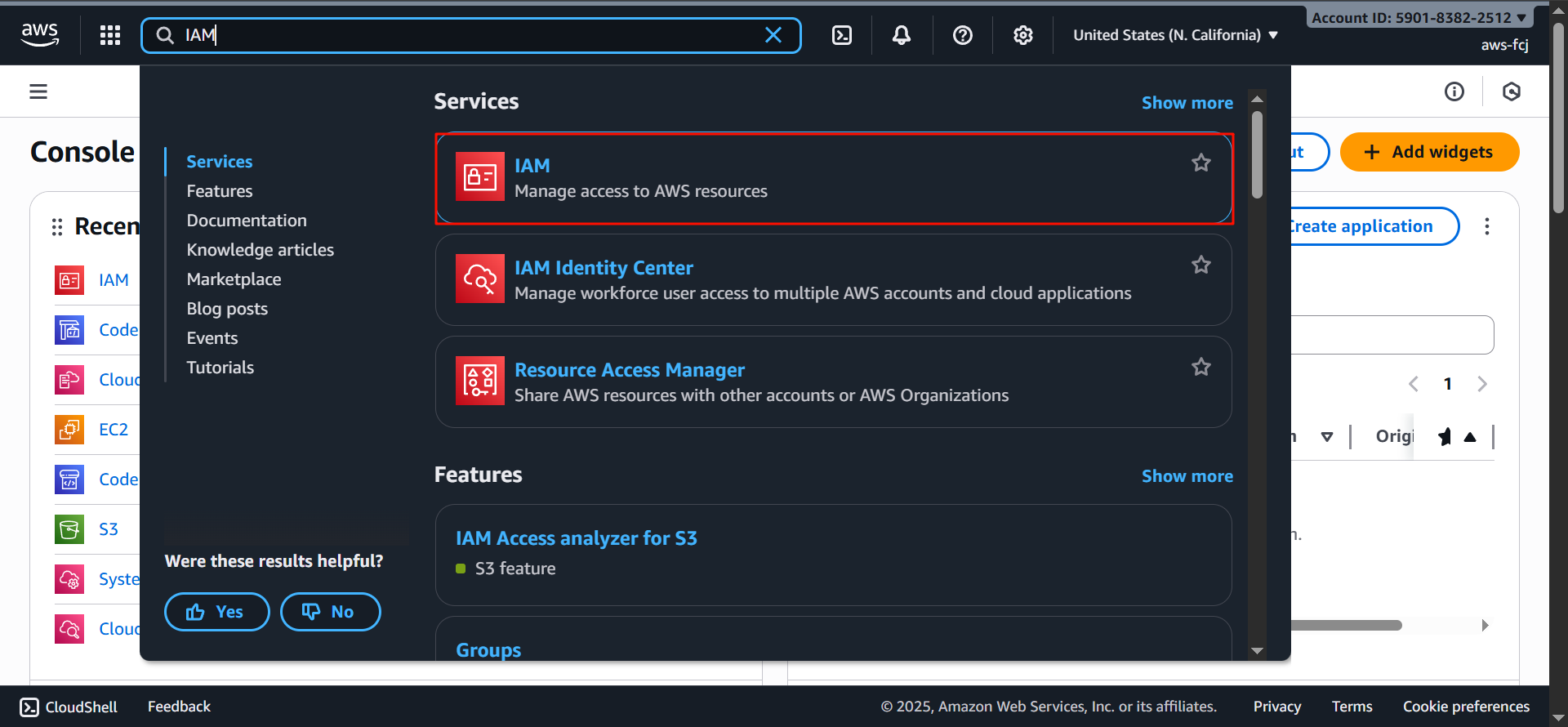Image resolution: width=1568 pixels, height=727 pixels.
Task: Open the Feedback footer link
Action: tap(179, 707)
